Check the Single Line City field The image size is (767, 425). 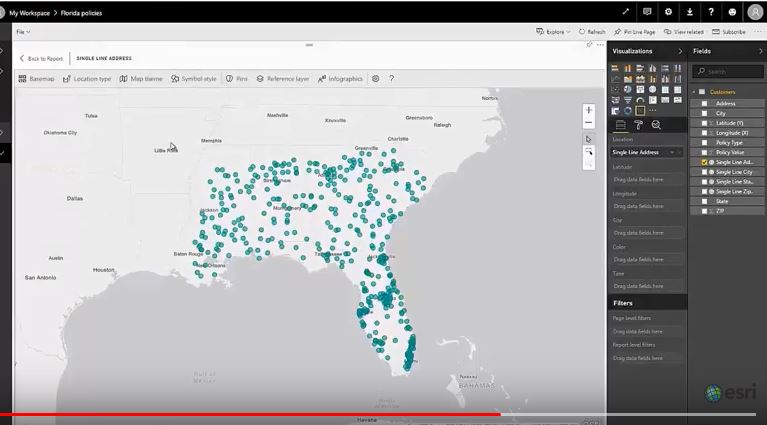704,172
